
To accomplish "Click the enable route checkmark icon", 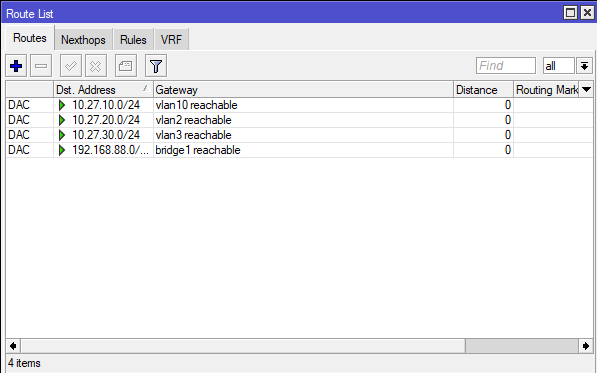I will [x=71, y=66].
